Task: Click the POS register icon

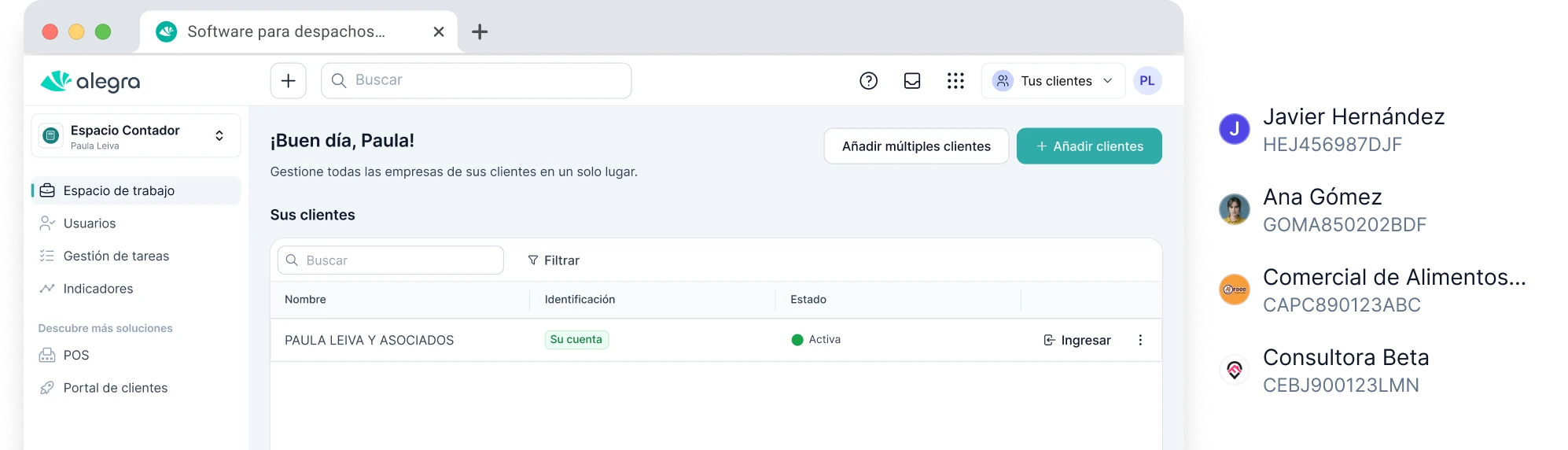Action: pyautogui.click(x=47, y=356)
